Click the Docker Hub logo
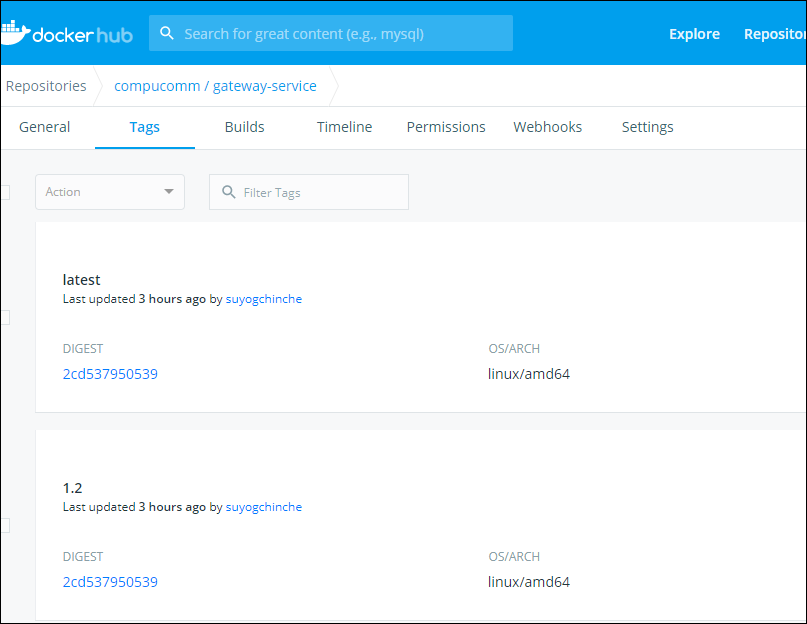The width and height of the screenshot is (807, 624). point(67,33)
